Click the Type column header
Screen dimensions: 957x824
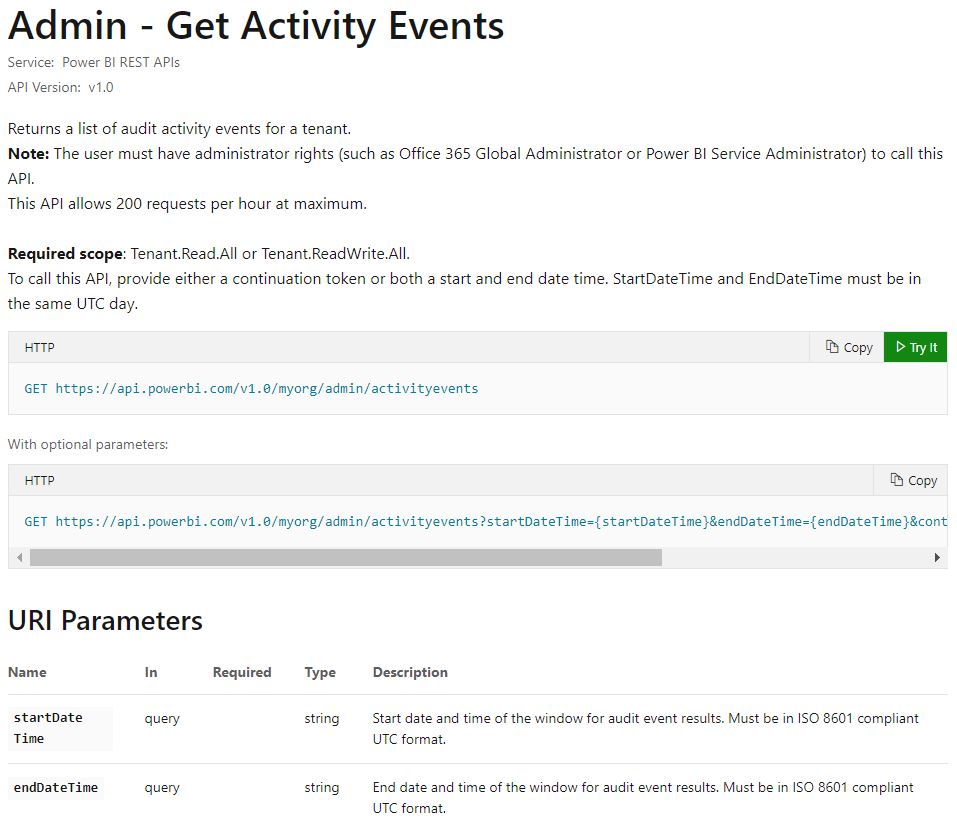[x=320, y=672]
